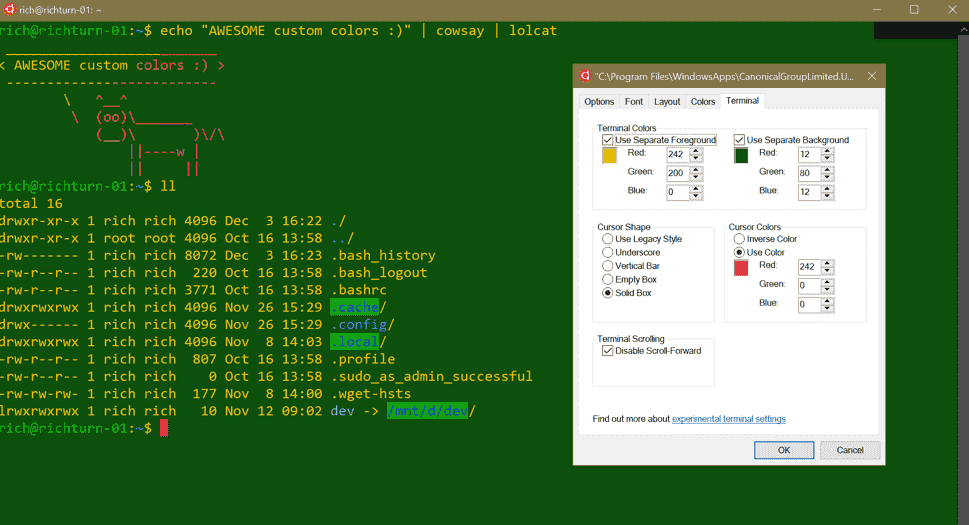The height and width of the screenshot is (525, 969).
Task: Click cursor color Green value field
Action: pos(809,286)
